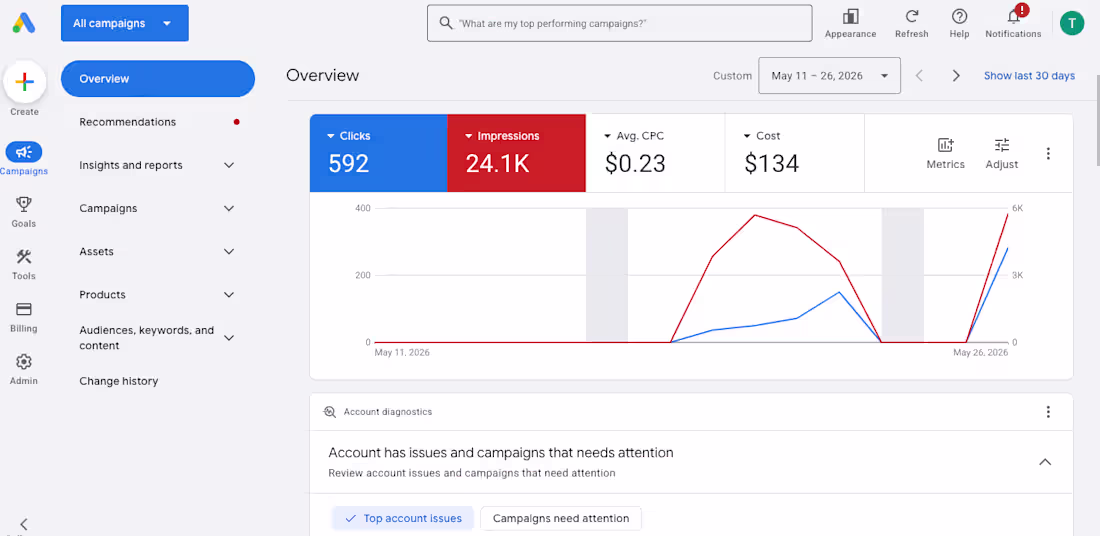This screenshot has width=1100, height=536.
Task: Click the Adjust sliders icon
Action: 1002,145
